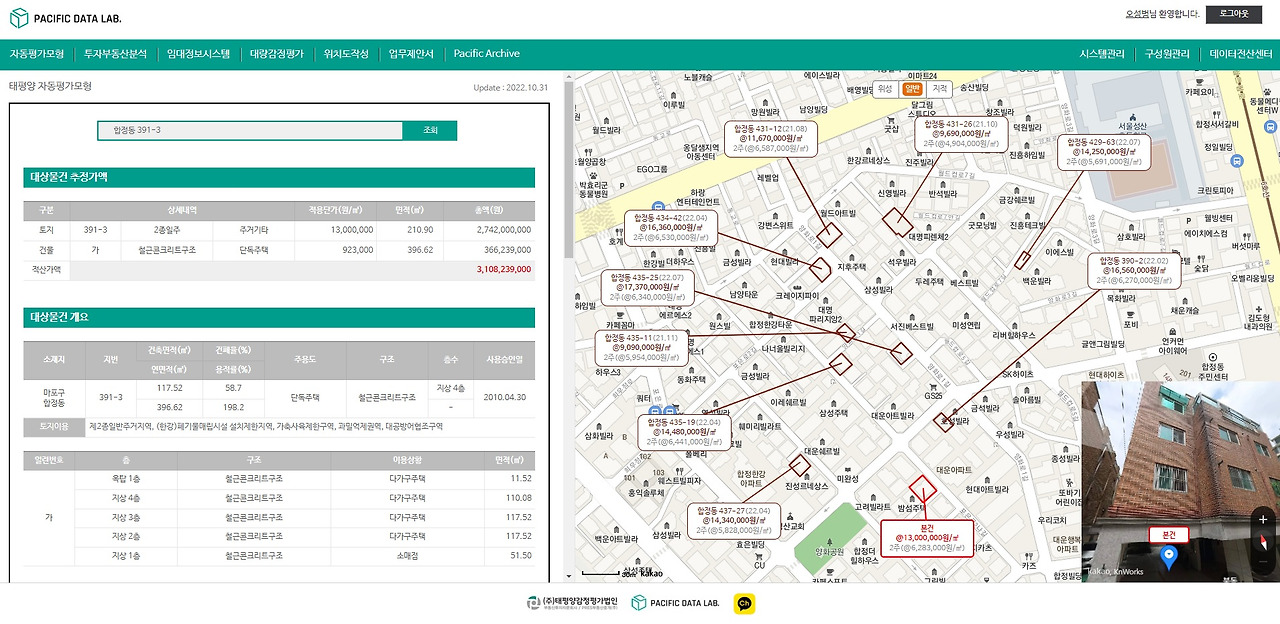Click the blue location pin in street view
The width and height of the screenshot is (1280, 624).
(x=1170, y=559)
